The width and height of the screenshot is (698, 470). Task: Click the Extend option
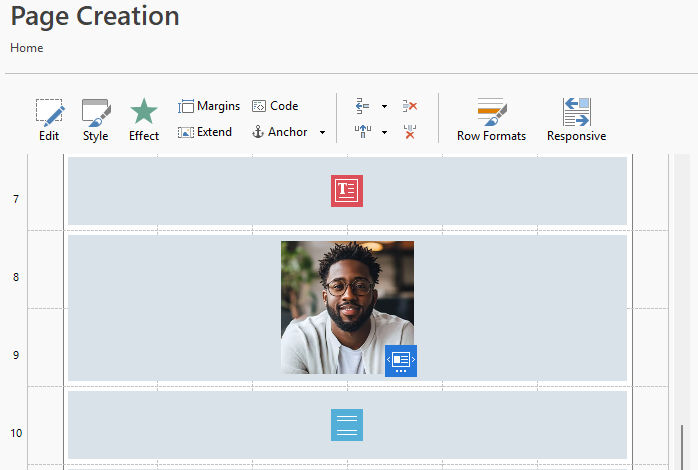point(205,132)
